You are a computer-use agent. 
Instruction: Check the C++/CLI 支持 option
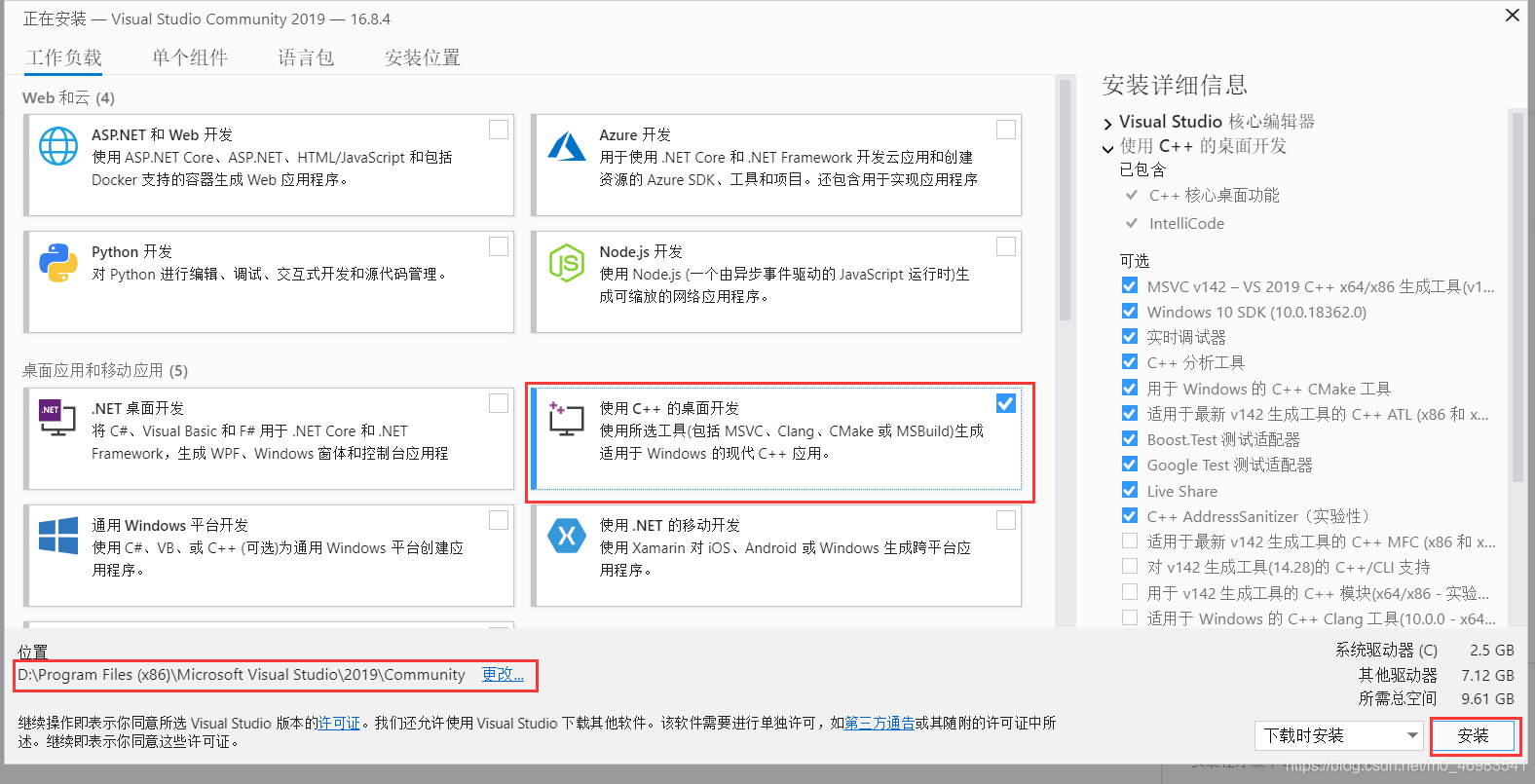pyautogui.click(x=1130, y=566)
